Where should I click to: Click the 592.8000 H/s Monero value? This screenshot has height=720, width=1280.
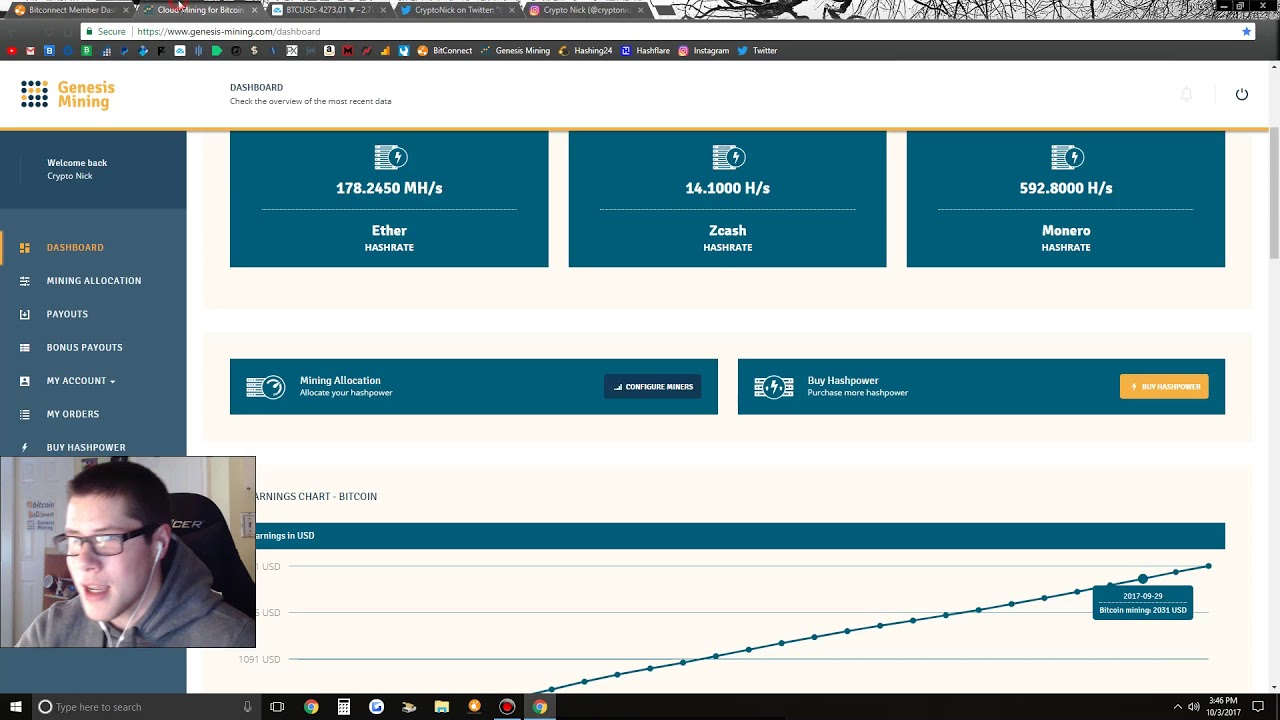click(x=1066, y=188)
